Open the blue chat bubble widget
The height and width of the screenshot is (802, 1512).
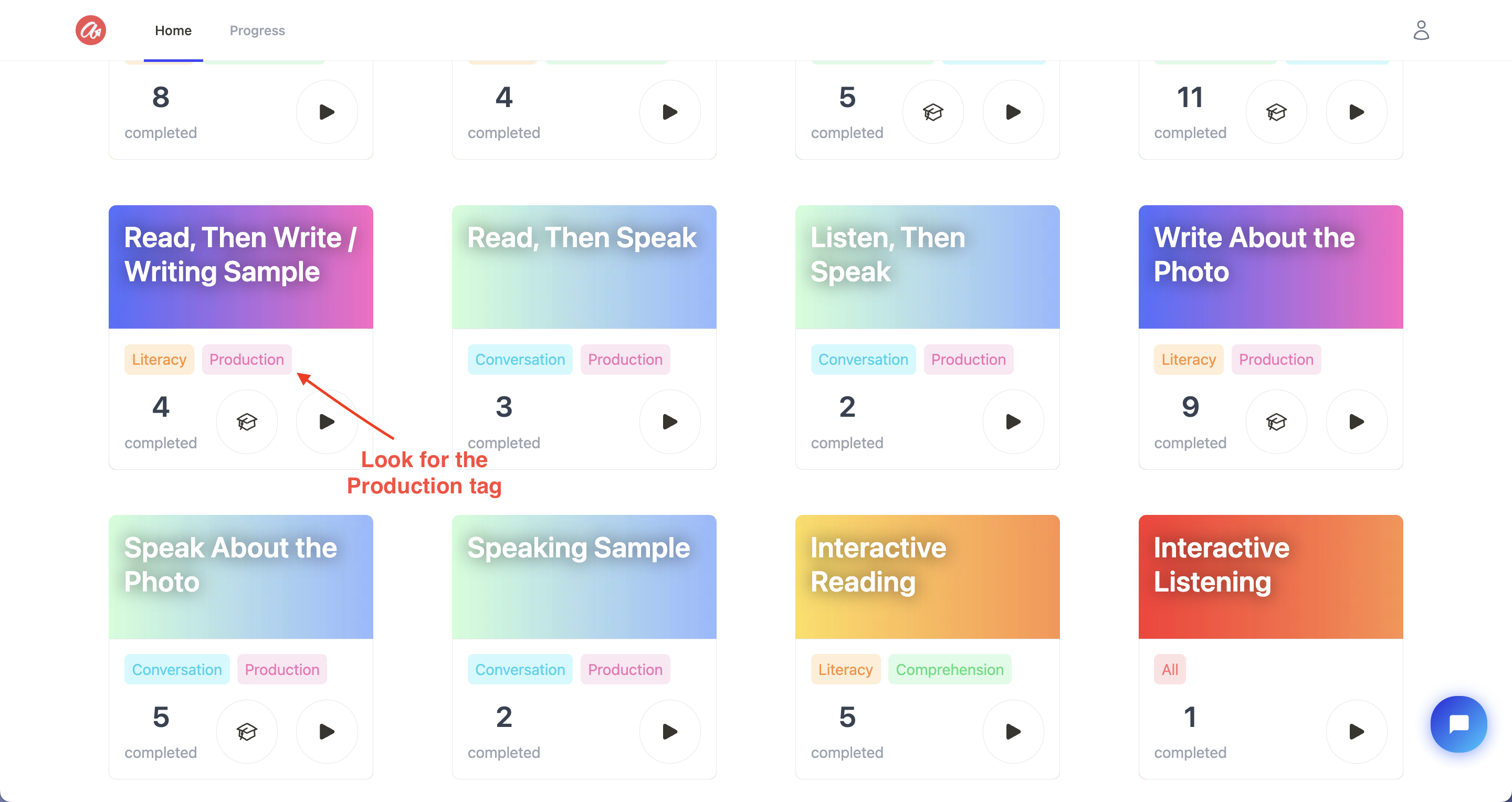[1458, 723]
